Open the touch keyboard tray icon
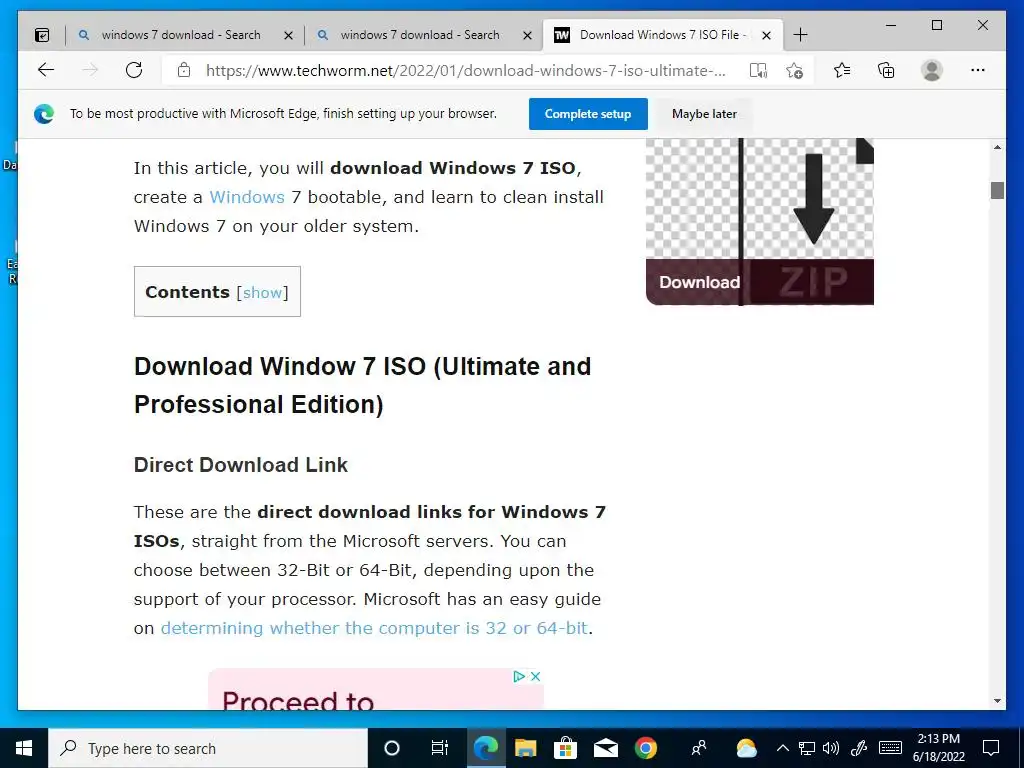This screenshot has width=1024, height=768. (x=891, y=748)
